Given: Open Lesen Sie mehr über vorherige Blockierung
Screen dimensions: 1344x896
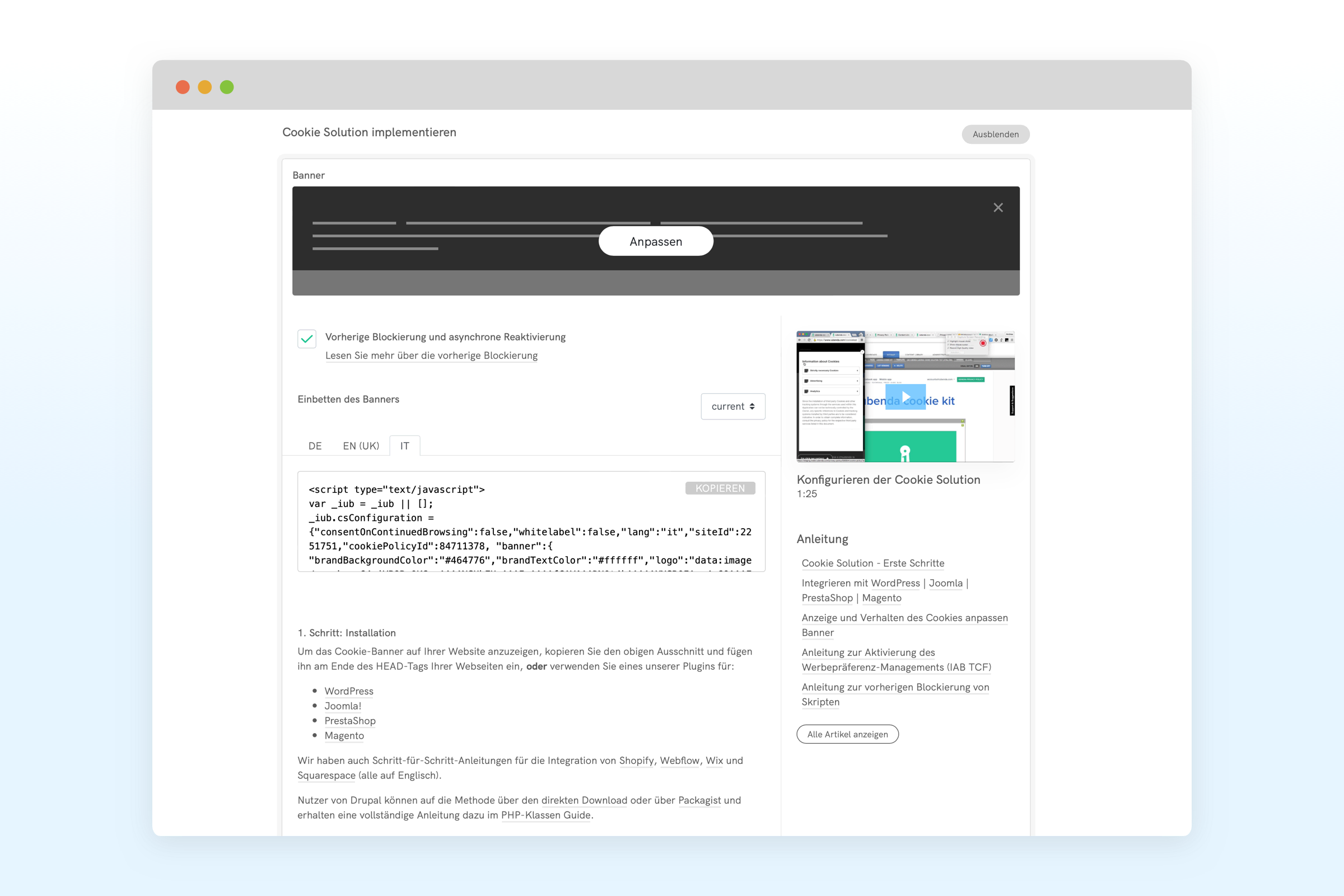Looking at the screenshot, I should (431, 356).
